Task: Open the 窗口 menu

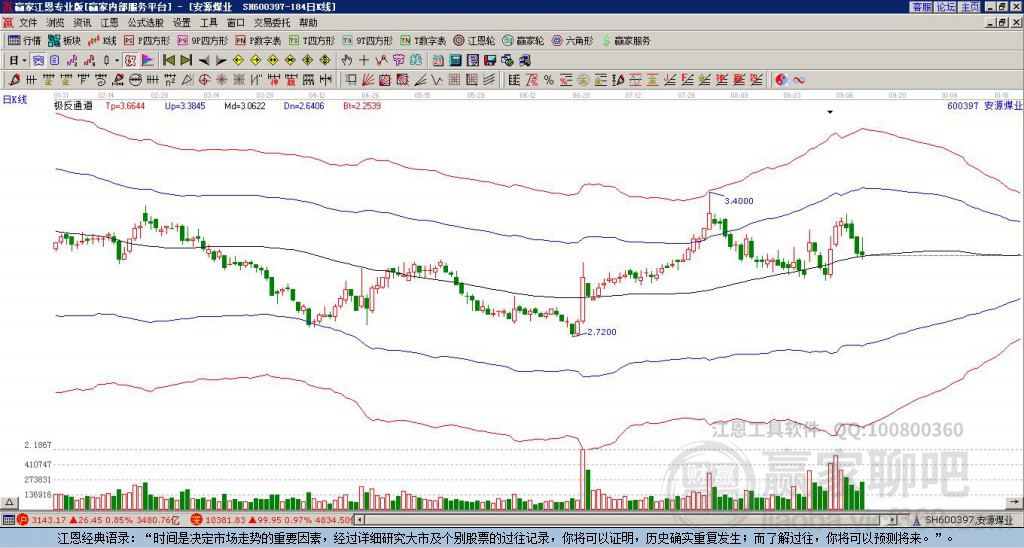Action: pyautogui.click(x=236, y=23)
